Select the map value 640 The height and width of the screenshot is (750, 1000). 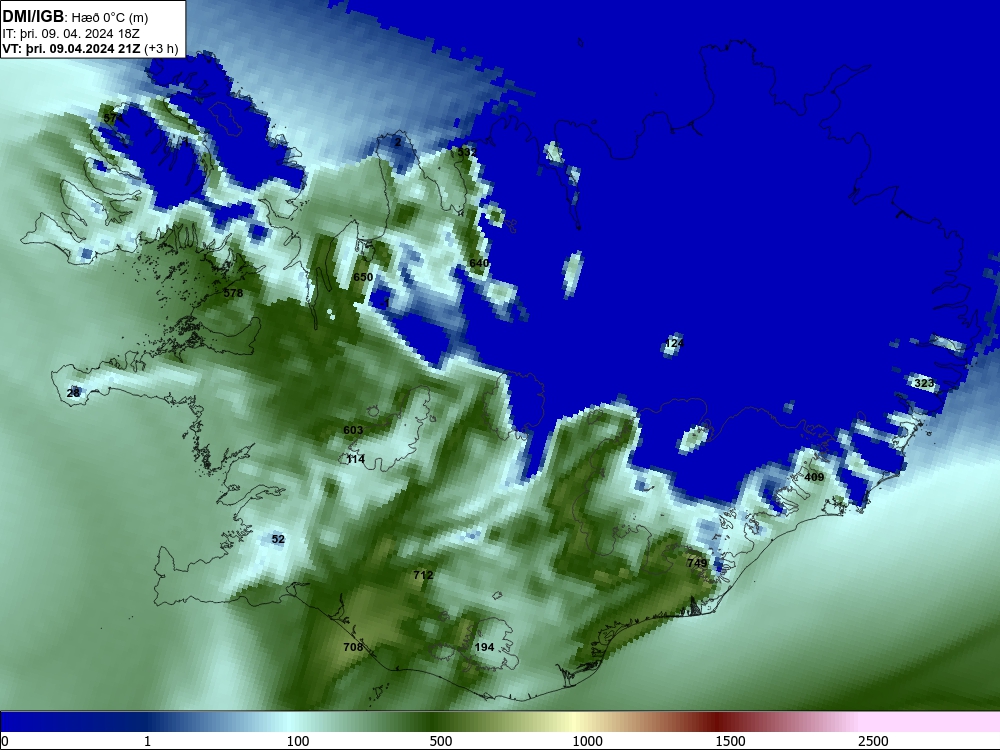pos(479,263)
